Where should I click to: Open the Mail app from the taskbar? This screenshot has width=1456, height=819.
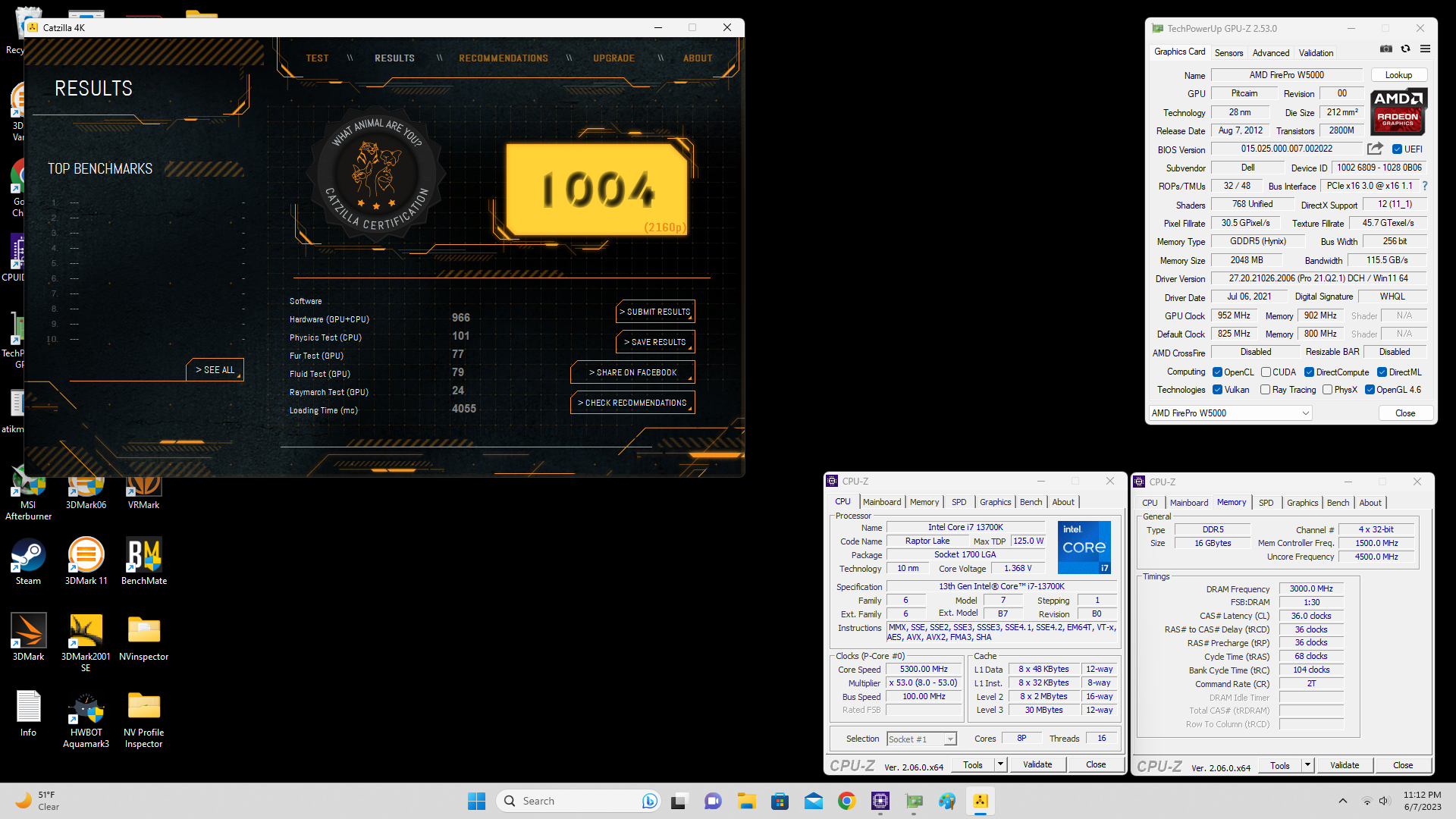pyautogui.click(x=813, y=801)
